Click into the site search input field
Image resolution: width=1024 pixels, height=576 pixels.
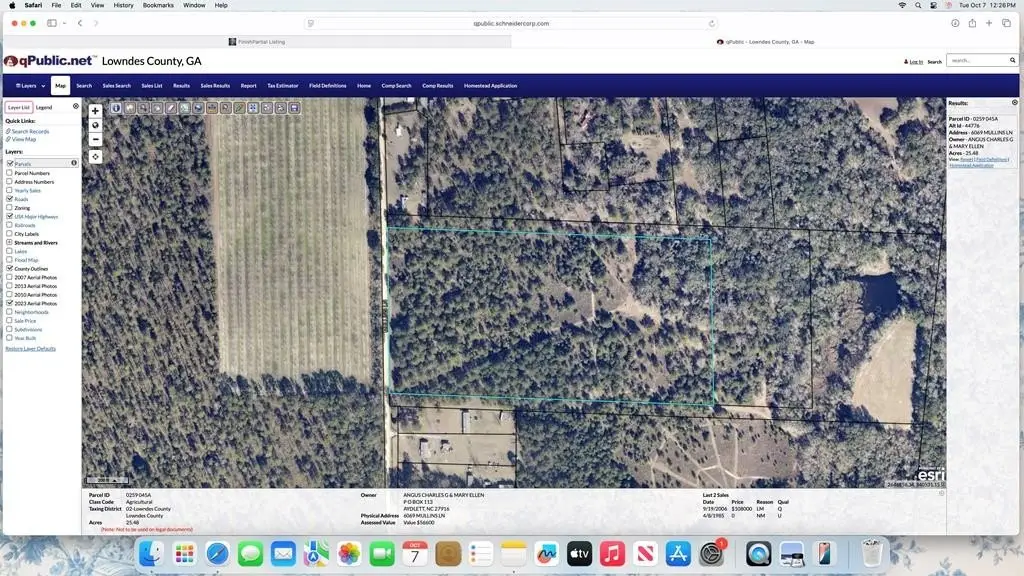(x=974, y=61)
